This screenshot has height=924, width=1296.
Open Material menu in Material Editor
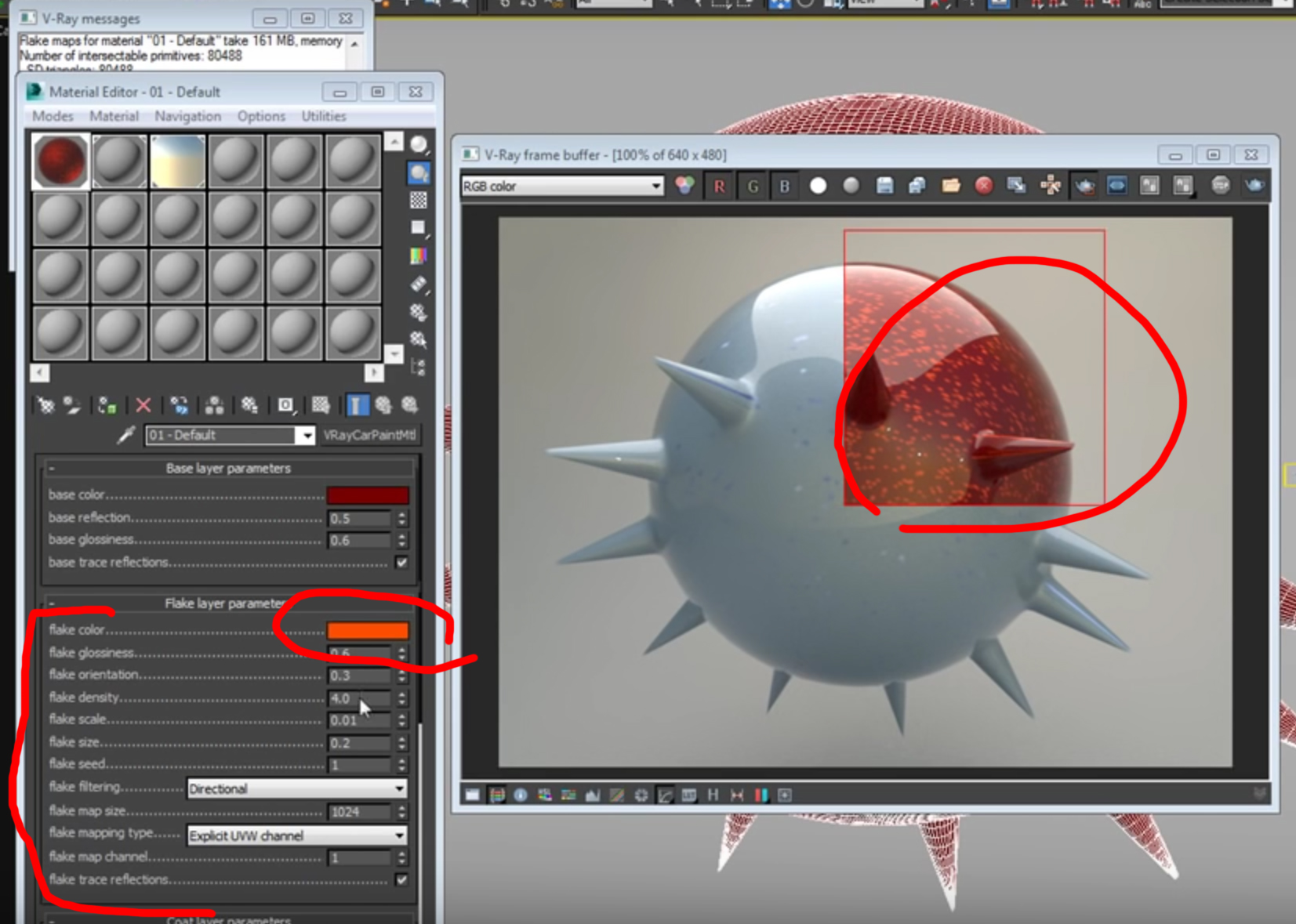click(x=114, y=116)
